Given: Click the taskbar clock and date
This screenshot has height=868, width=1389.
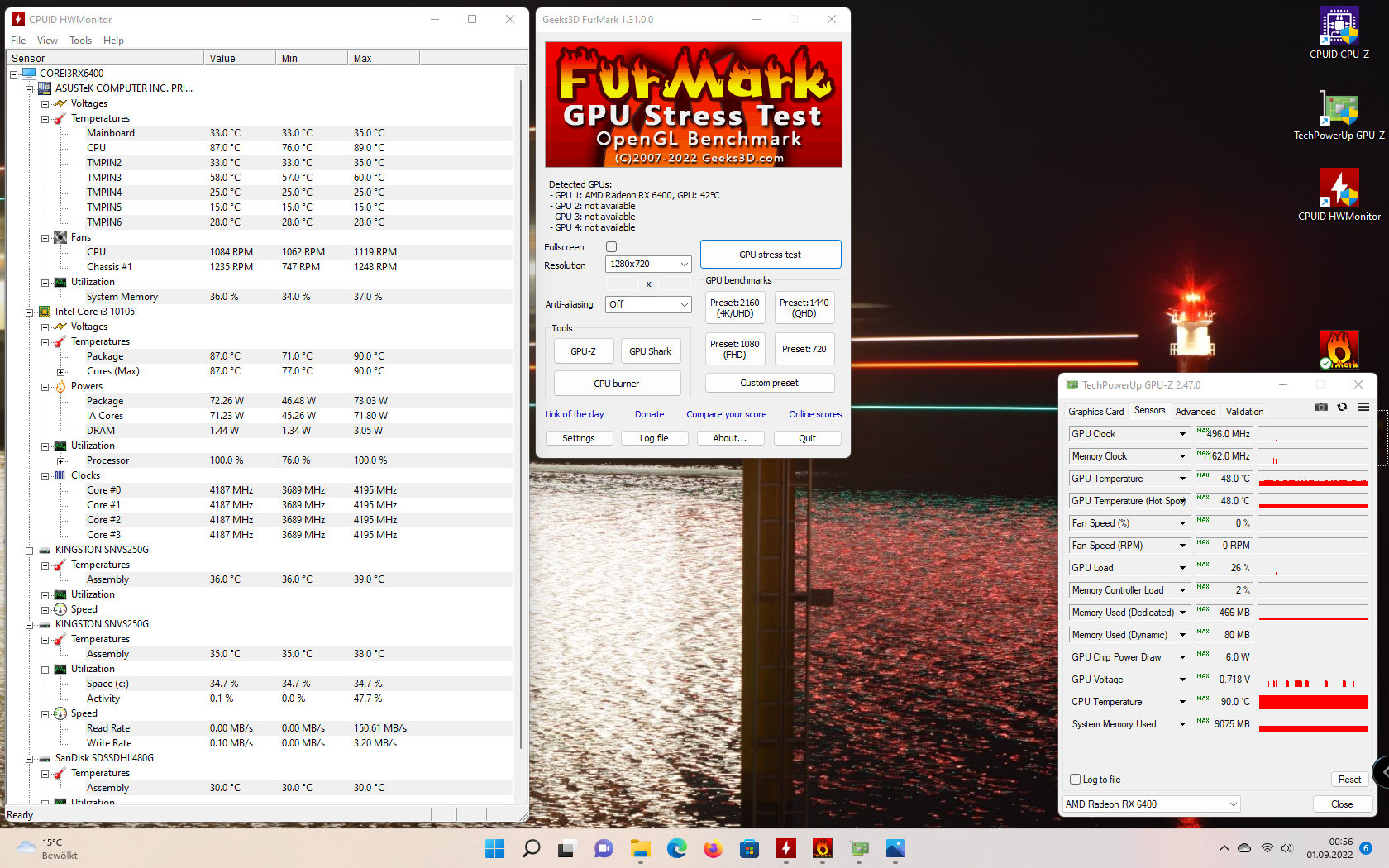Looking at the screenshot, I should pos(1329,848).
